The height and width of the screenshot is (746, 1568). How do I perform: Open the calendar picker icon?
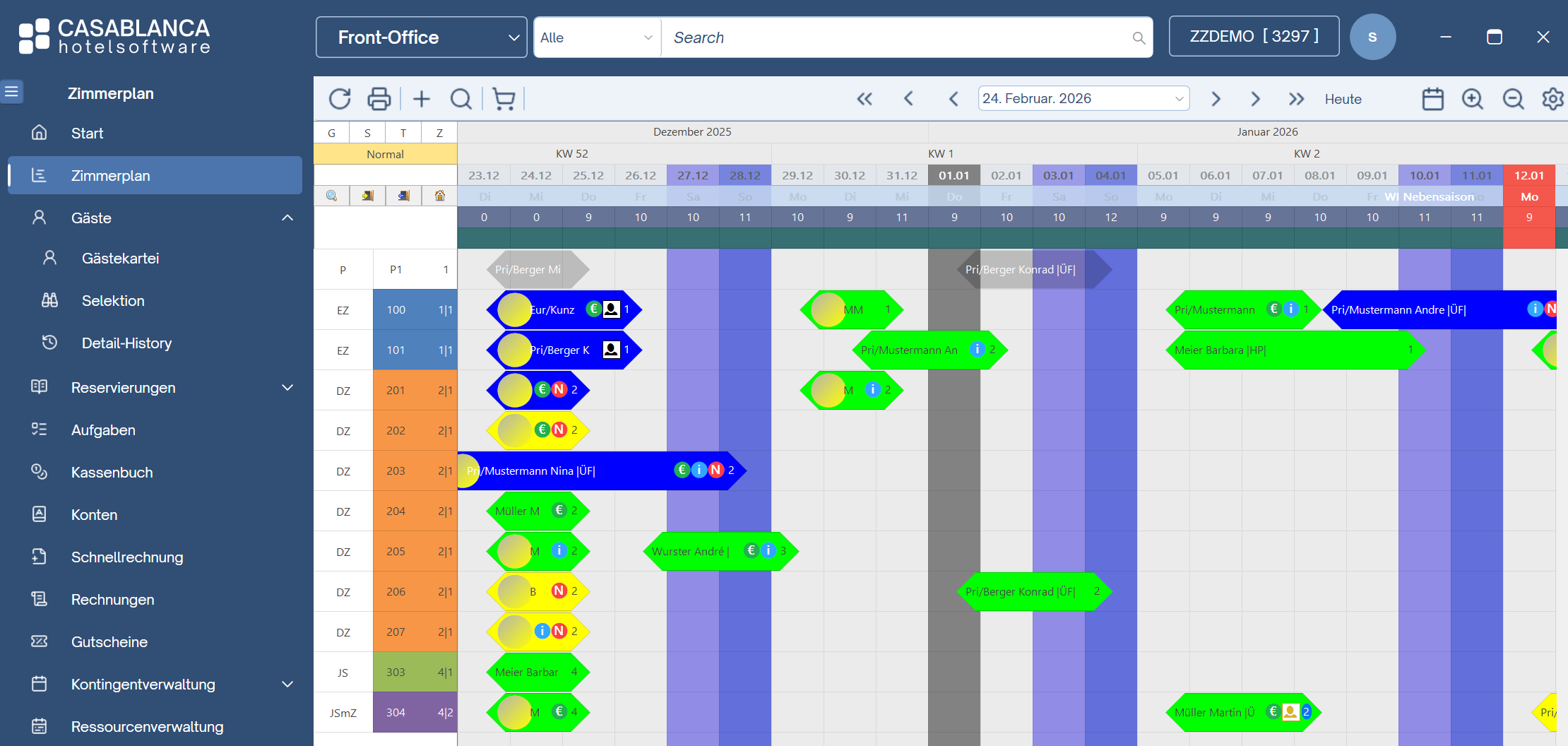1432,99
